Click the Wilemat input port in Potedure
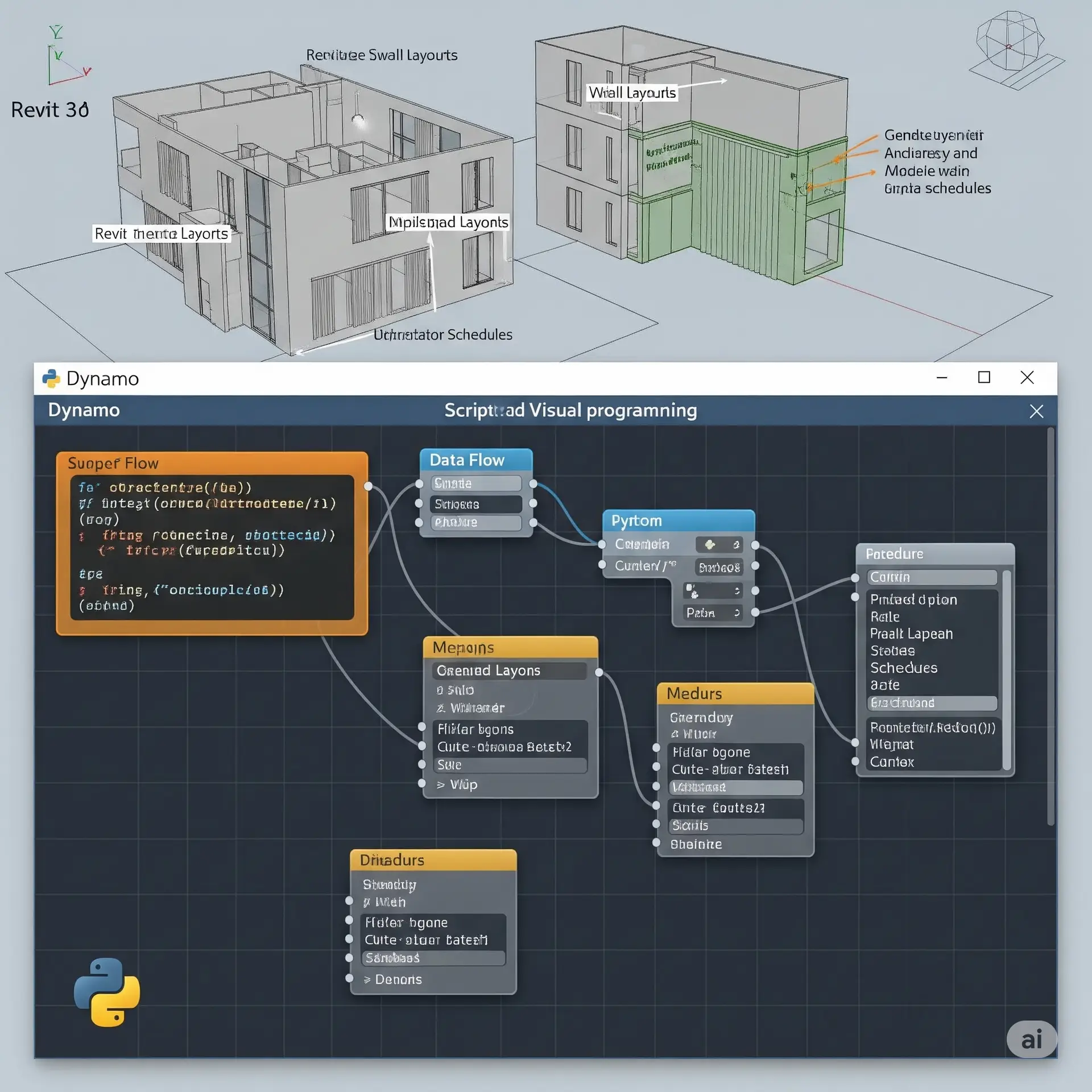Image resolution: width=1092 pixels, height=1092 pixels. [x=855, y=743]
